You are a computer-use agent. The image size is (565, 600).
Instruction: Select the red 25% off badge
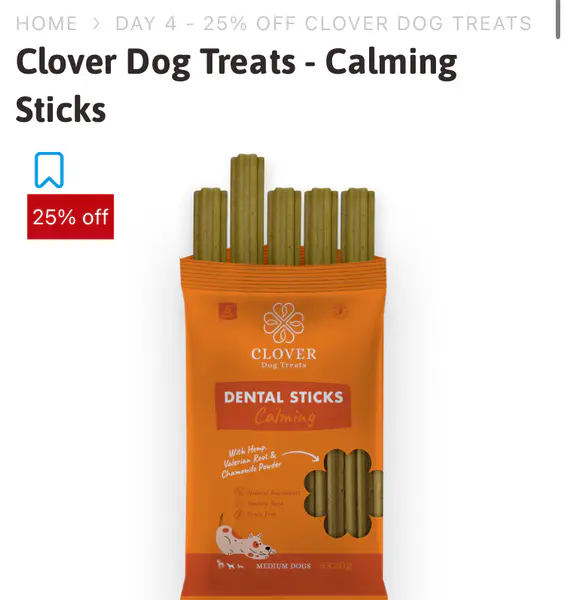pos(70,217)
